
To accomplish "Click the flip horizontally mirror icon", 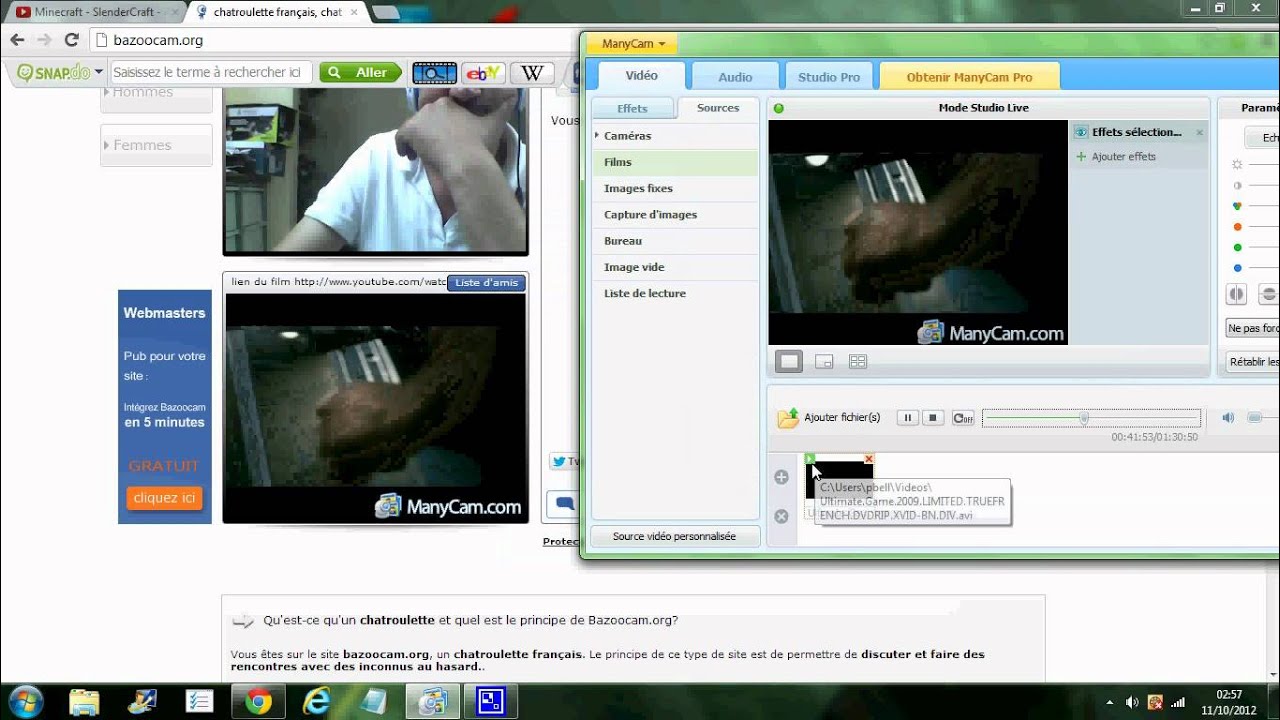I will pos(1237,294).
